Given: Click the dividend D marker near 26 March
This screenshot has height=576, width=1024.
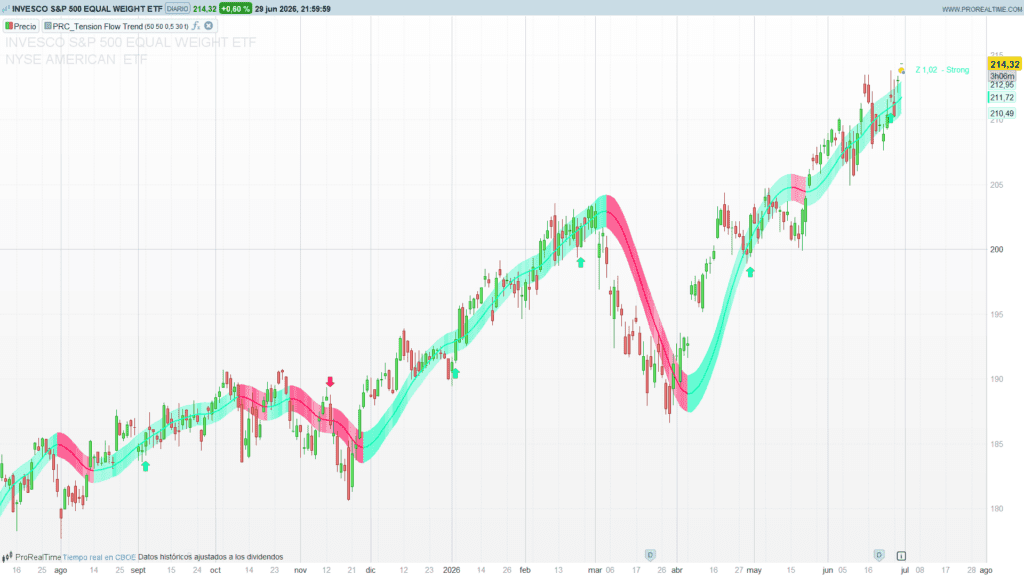Looking at the screenshot, I should (650, 555).
